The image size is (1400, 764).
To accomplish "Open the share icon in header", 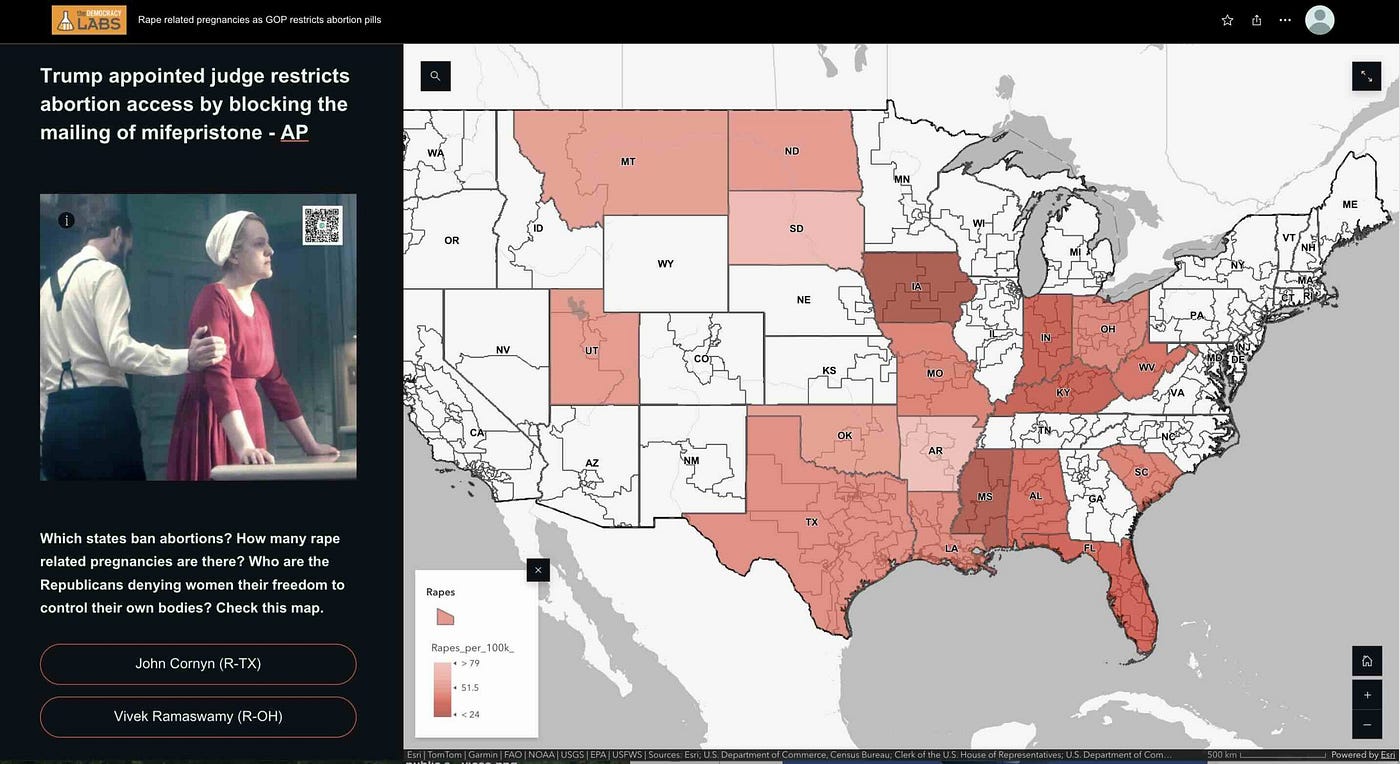I will pos(1256,20).
